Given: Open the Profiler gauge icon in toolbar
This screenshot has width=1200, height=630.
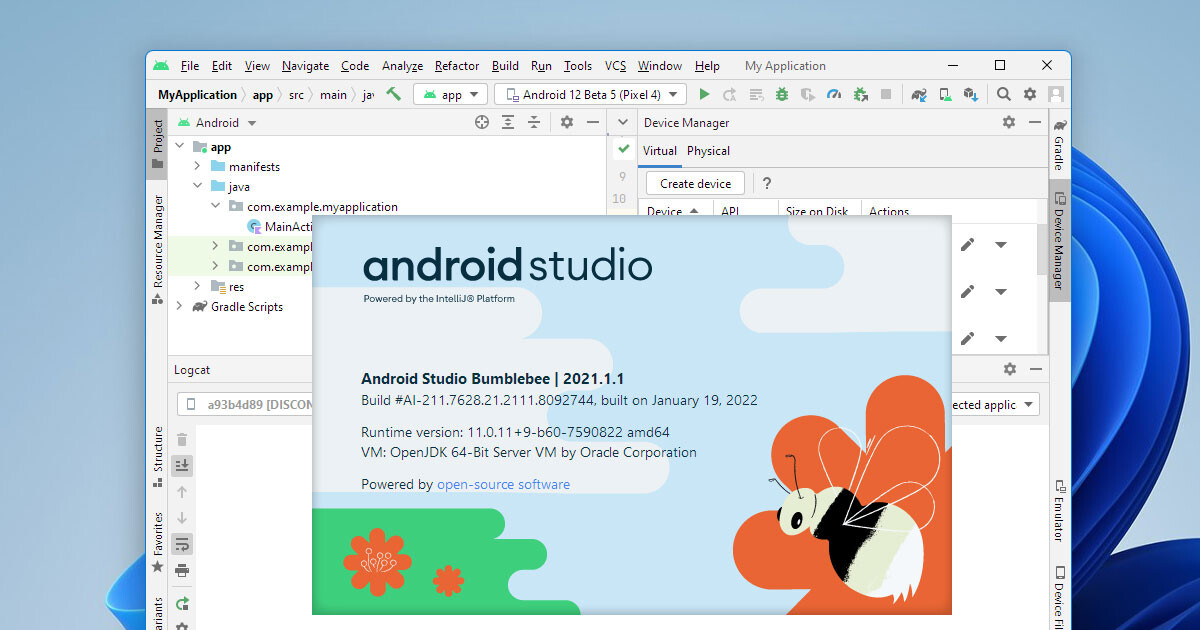Looking at the screenshot, I should point(834,95).
